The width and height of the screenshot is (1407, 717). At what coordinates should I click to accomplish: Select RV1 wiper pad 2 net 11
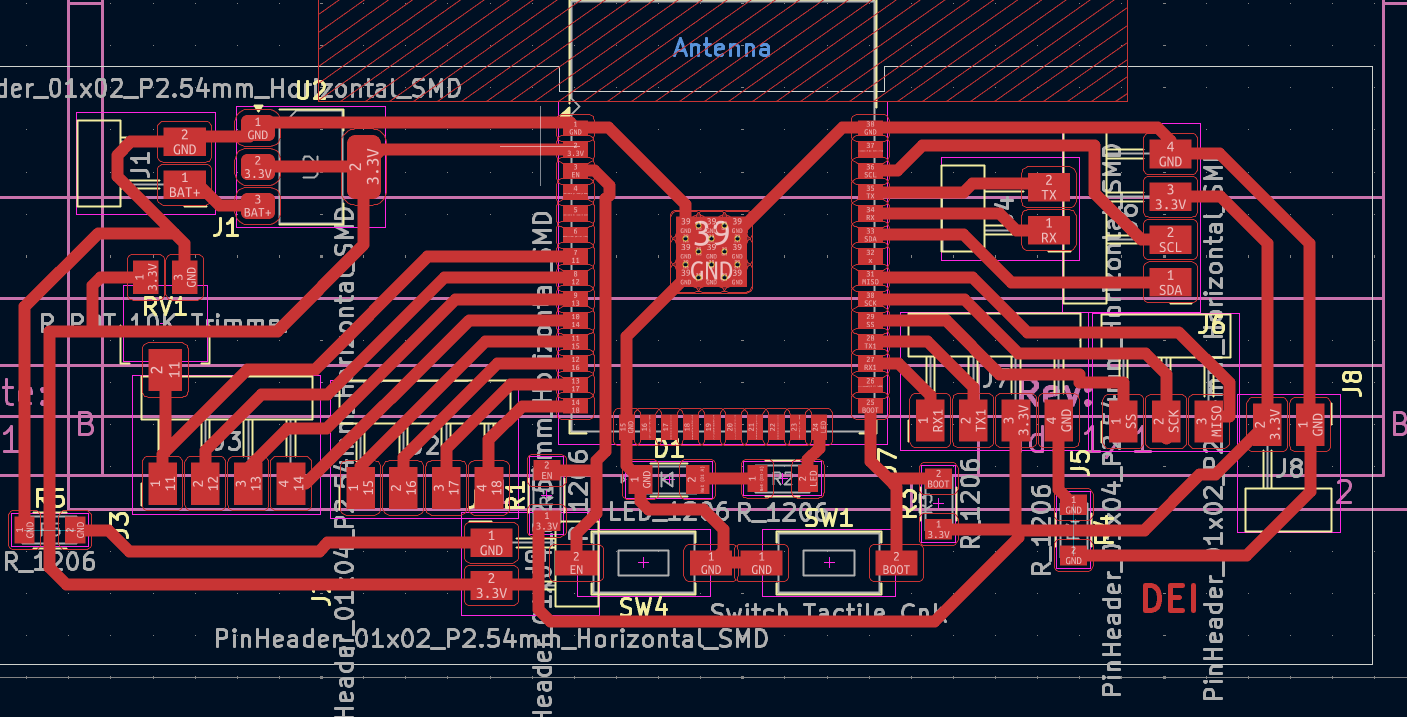point(166,370)
